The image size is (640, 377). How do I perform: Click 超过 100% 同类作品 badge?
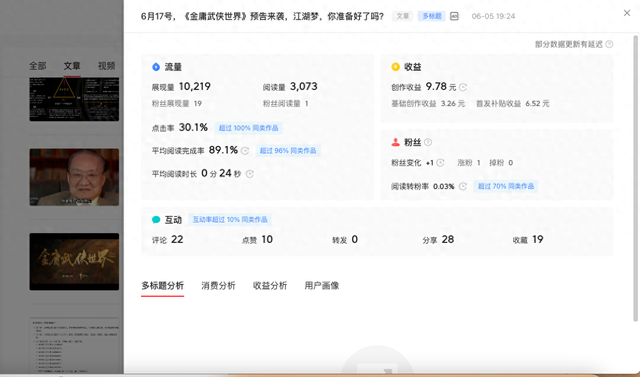pyautogui.click(x=249, y=128)
